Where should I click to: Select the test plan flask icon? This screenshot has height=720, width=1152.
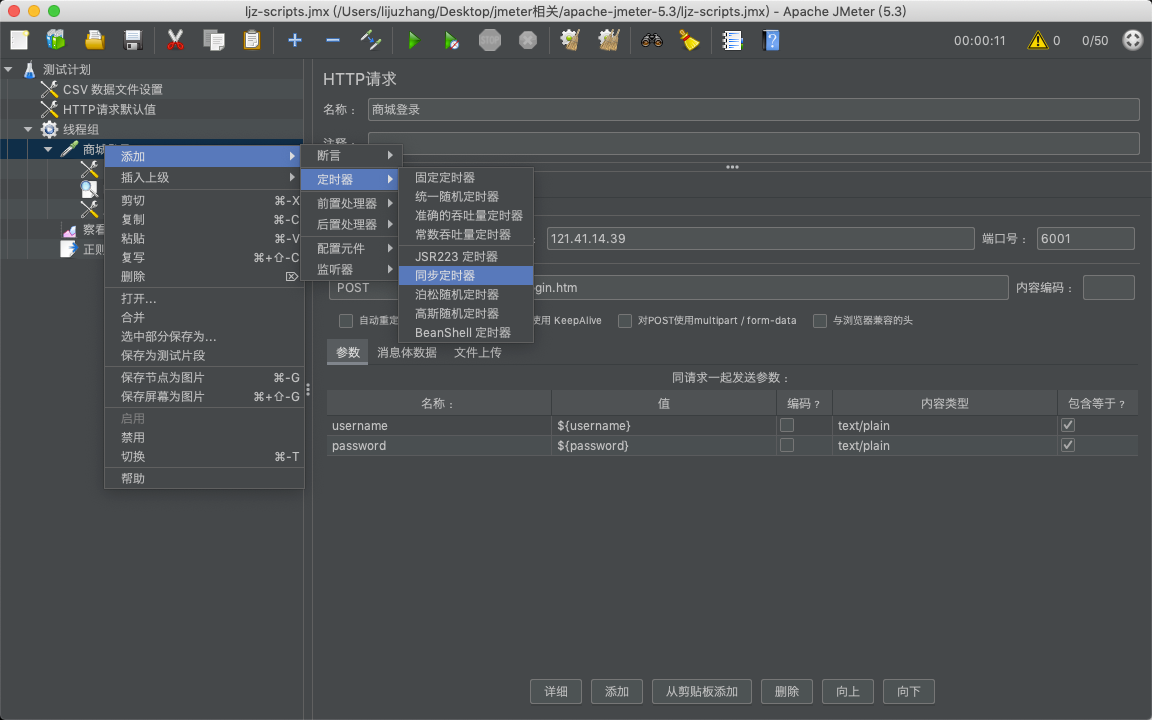pyautogui.click(x=29, y=70)
